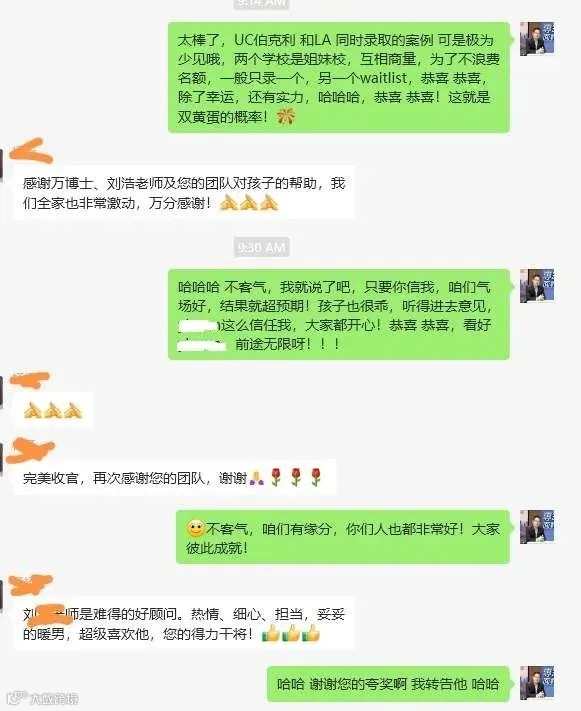Click praying hands emojis after 万分感谢
Viewport: 581px width, 711px height.
(249, 203)
